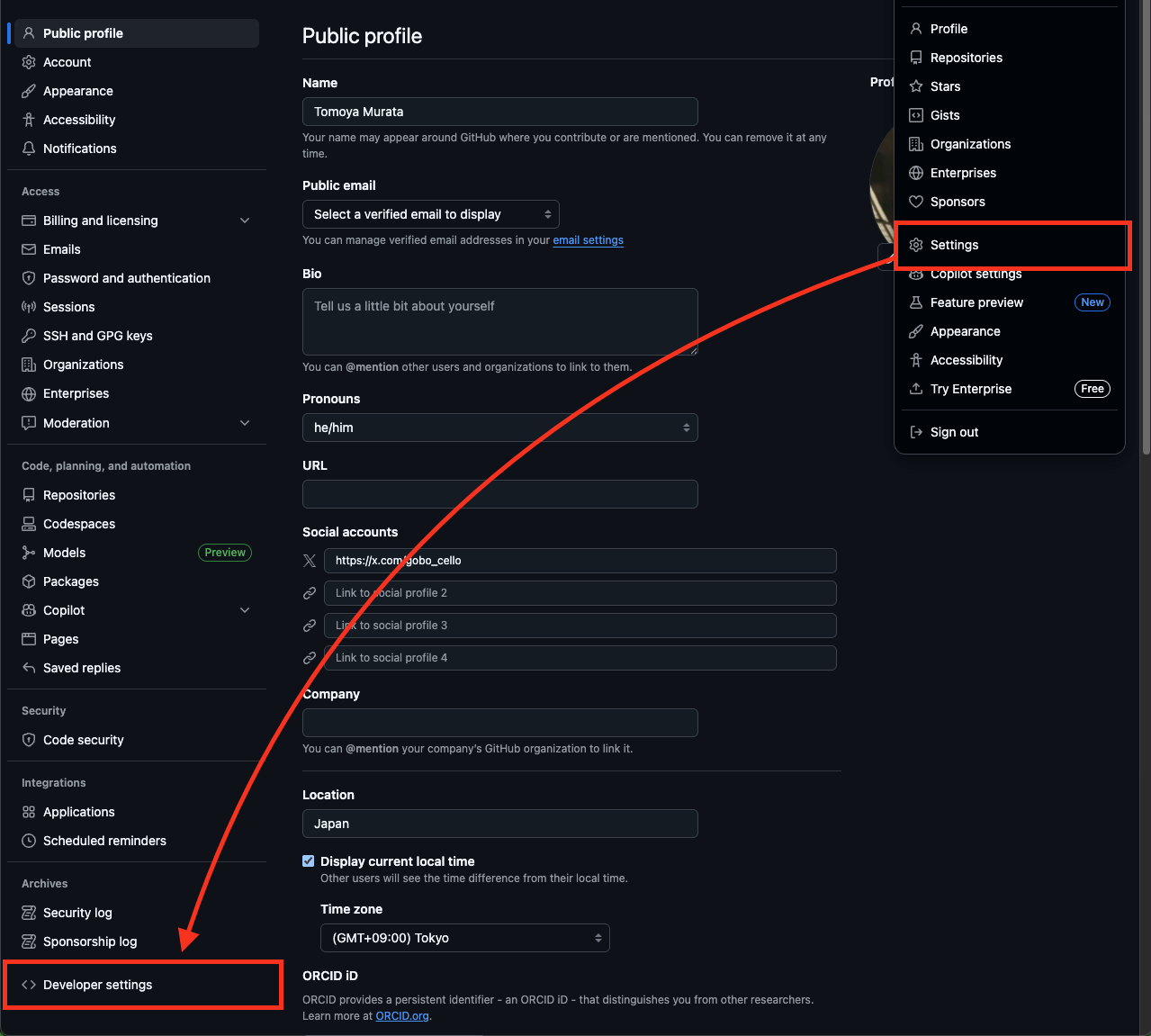Click the Location field containing Japan
1151x1036 pixels.
point(500,824)
